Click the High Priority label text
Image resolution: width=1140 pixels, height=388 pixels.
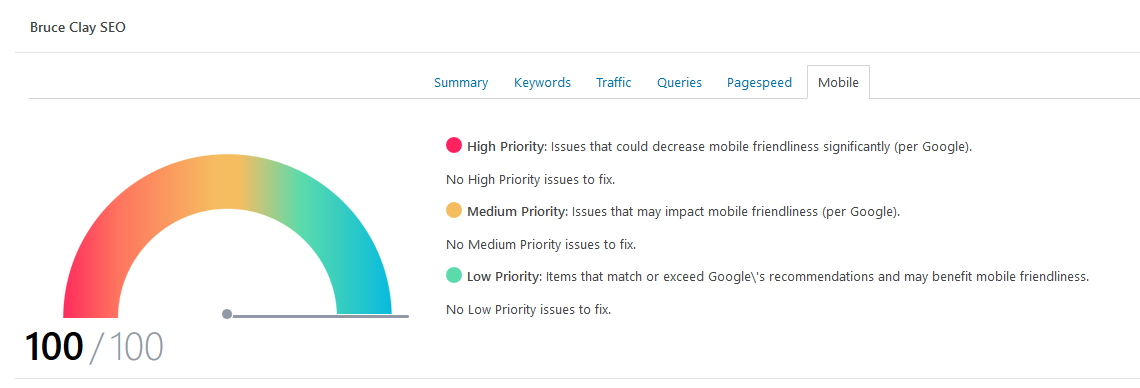(x=506, y=146)
